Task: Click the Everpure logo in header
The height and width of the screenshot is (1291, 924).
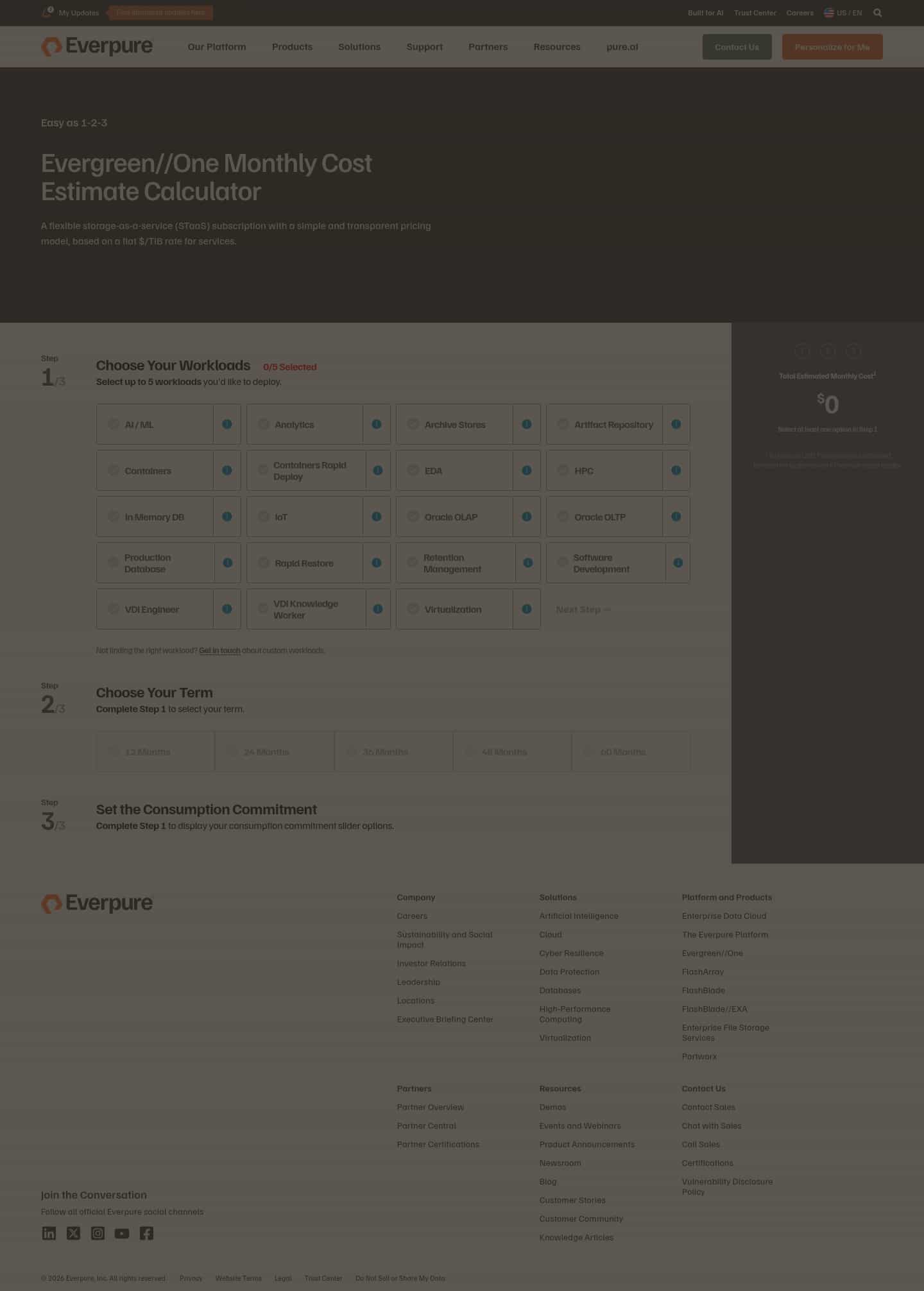Action: tap(97, 46)
